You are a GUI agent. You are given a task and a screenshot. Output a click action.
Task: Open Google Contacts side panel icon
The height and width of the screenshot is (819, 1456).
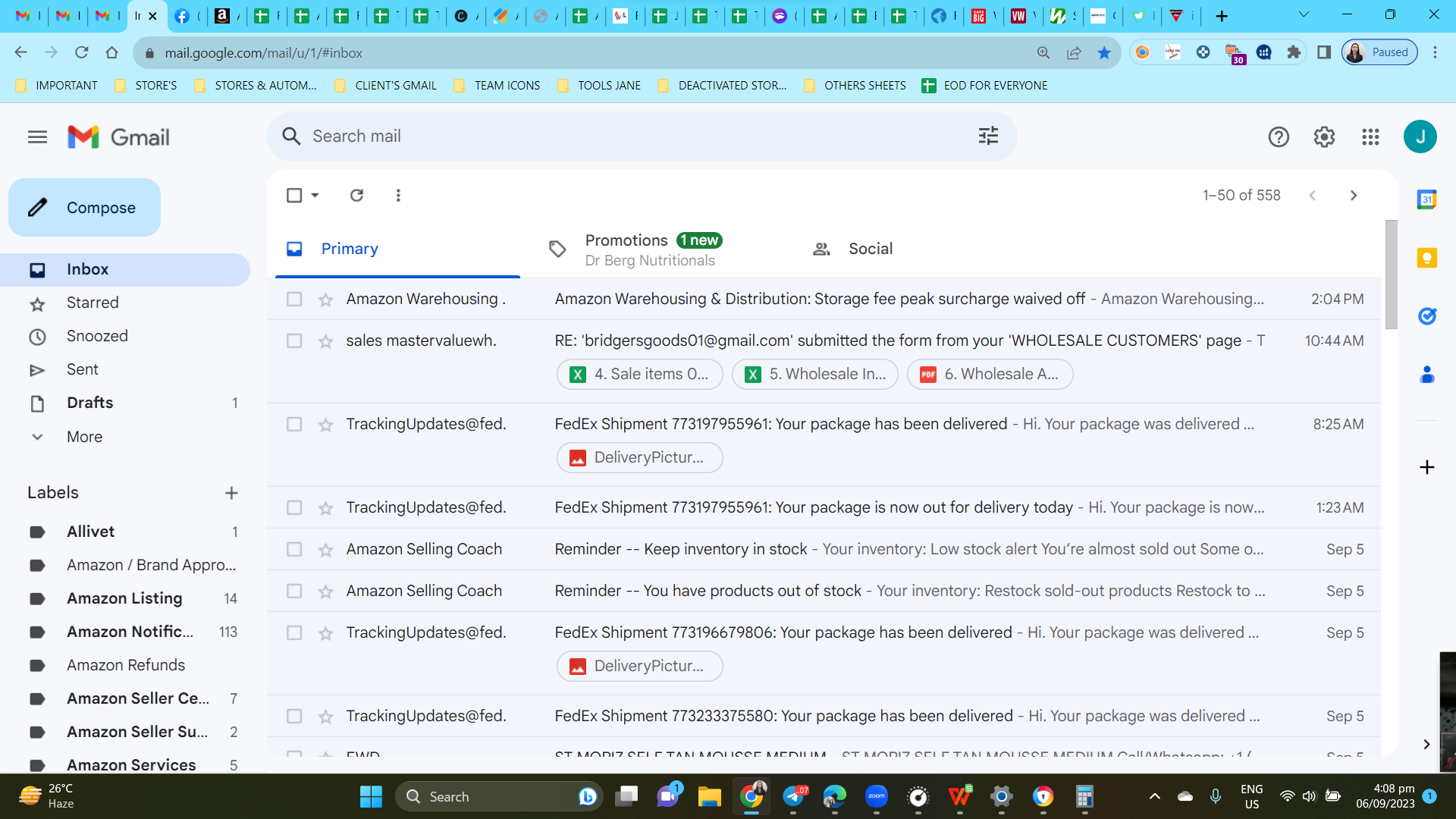click(1426, 375)
